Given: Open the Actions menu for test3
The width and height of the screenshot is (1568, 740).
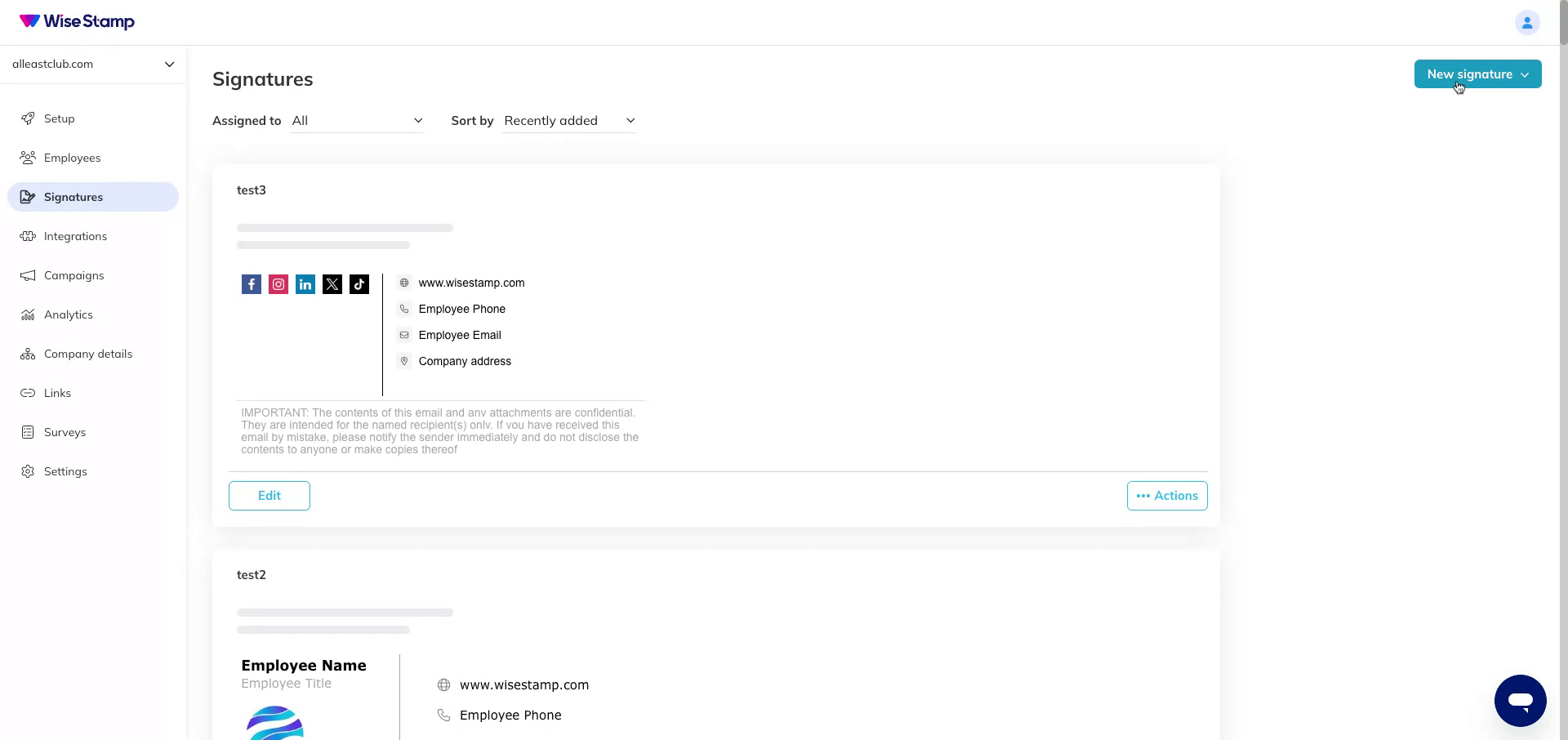Looking at the screenshot, I should (x=1166, y=495).
